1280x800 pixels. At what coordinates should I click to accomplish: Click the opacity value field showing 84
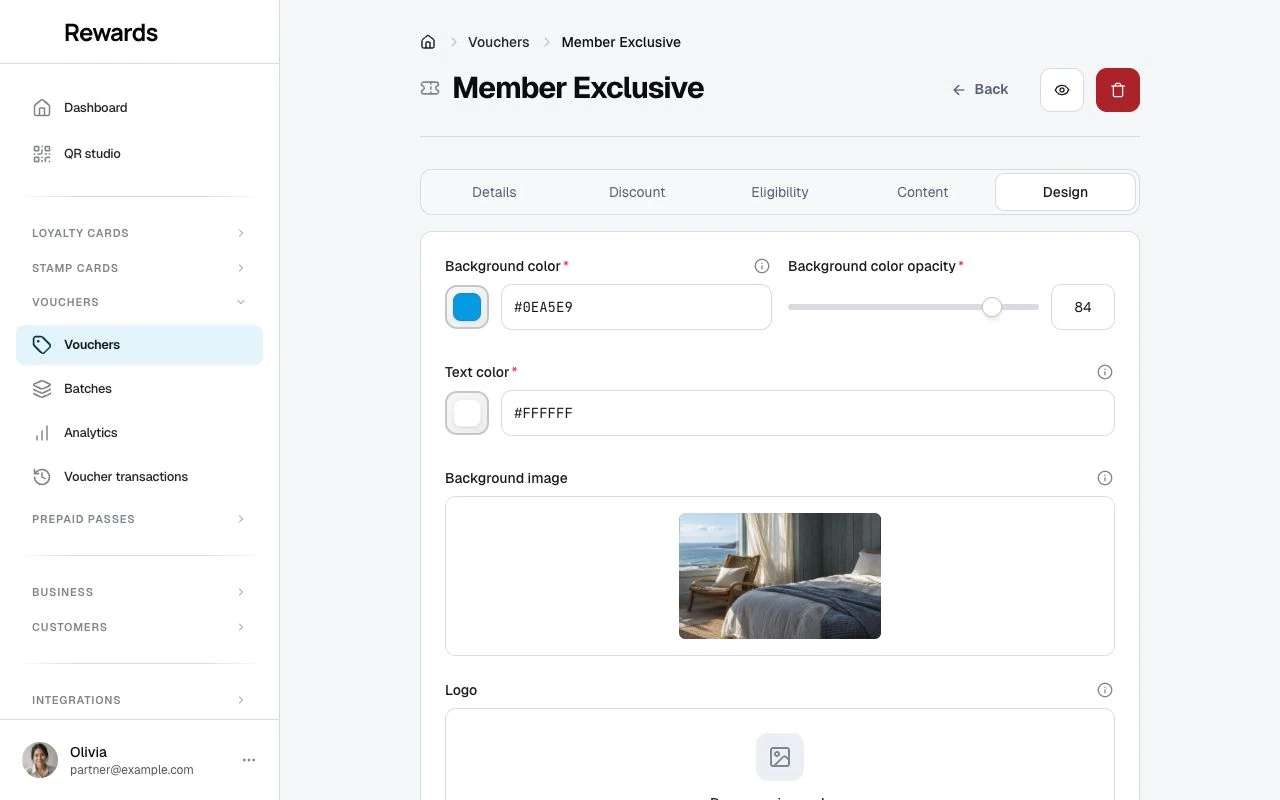(x=1083, y=307)
